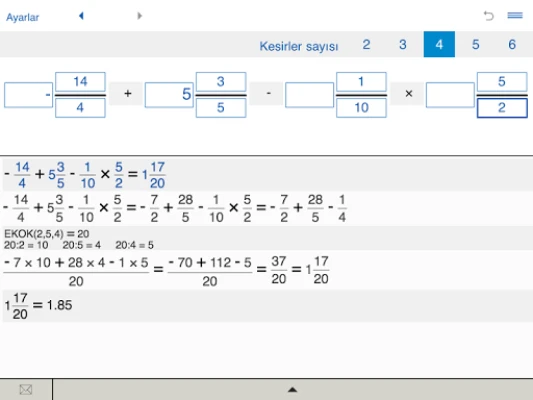This screenshot has height=400, width=533.
Task: Edit whole number field containing 5
Action: 169,95
